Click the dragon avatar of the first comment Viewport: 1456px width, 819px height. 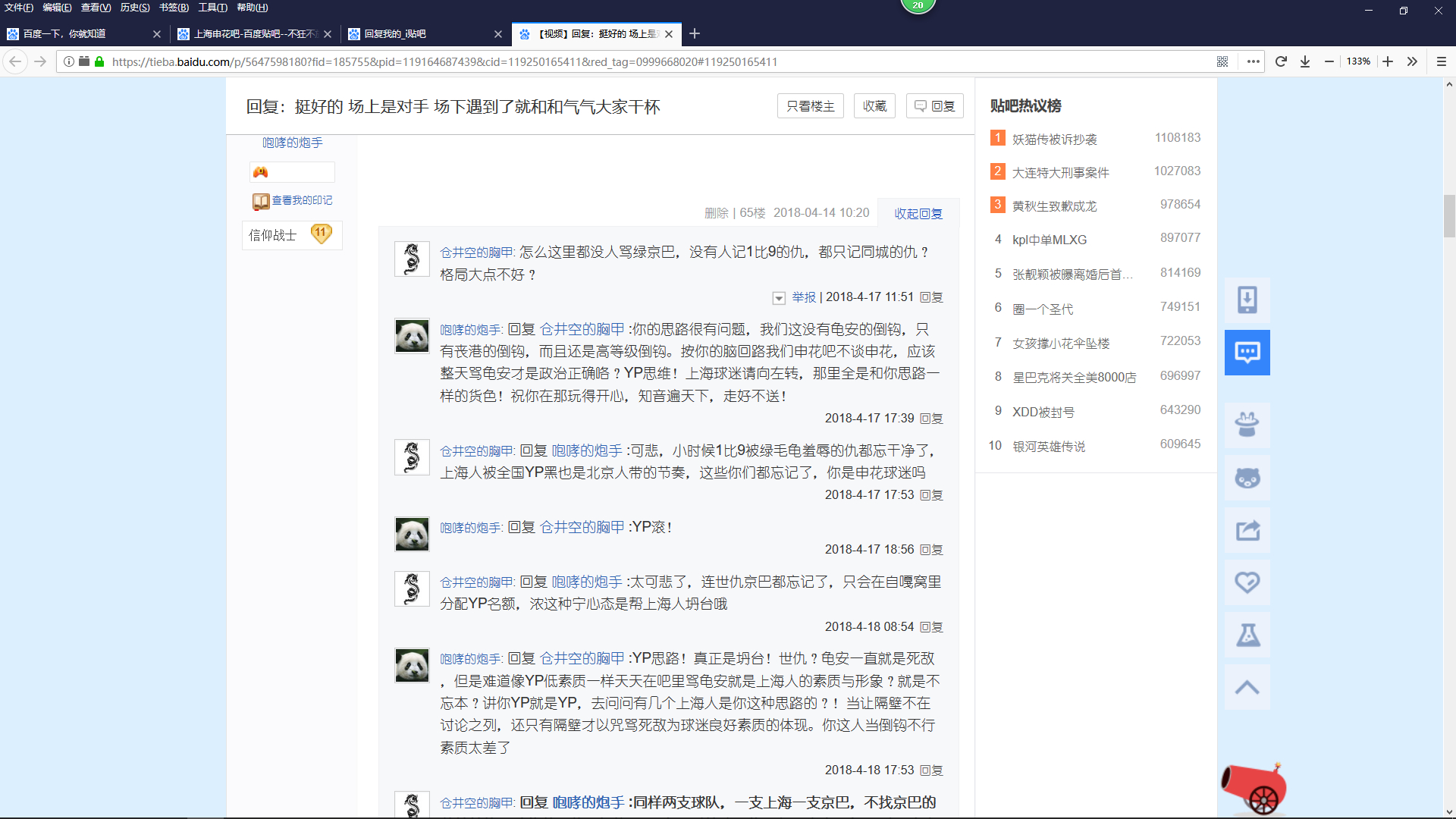tap(412, 259)
